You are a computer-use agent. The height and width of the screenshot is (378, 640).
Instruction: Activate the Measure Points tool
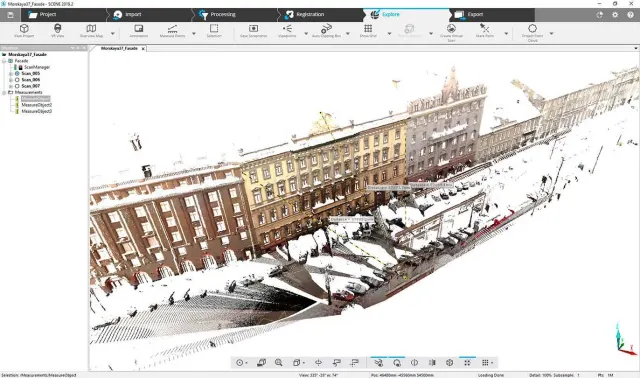(x=172, y=31)
